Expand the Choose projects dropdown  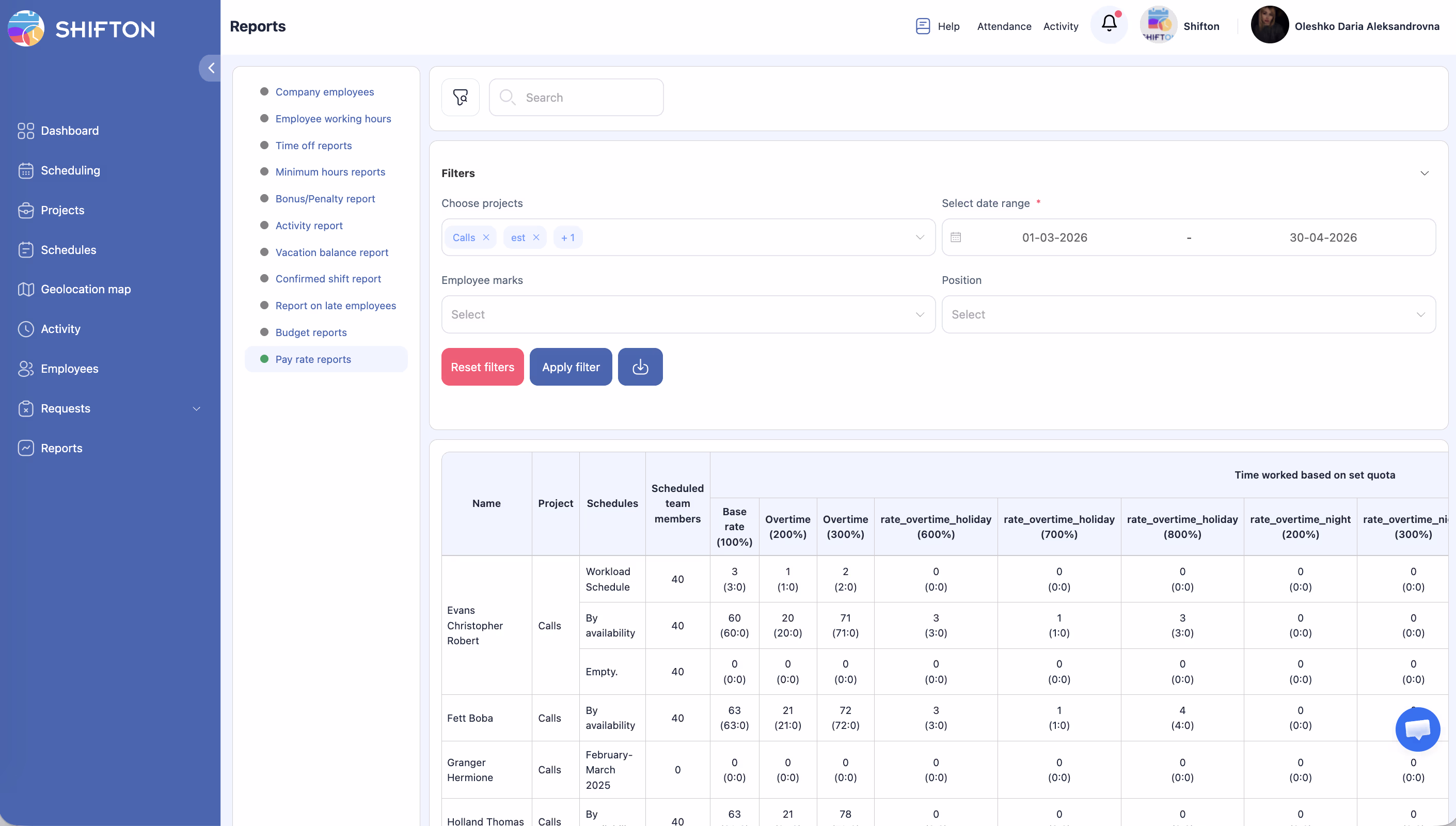click(920, 237)
